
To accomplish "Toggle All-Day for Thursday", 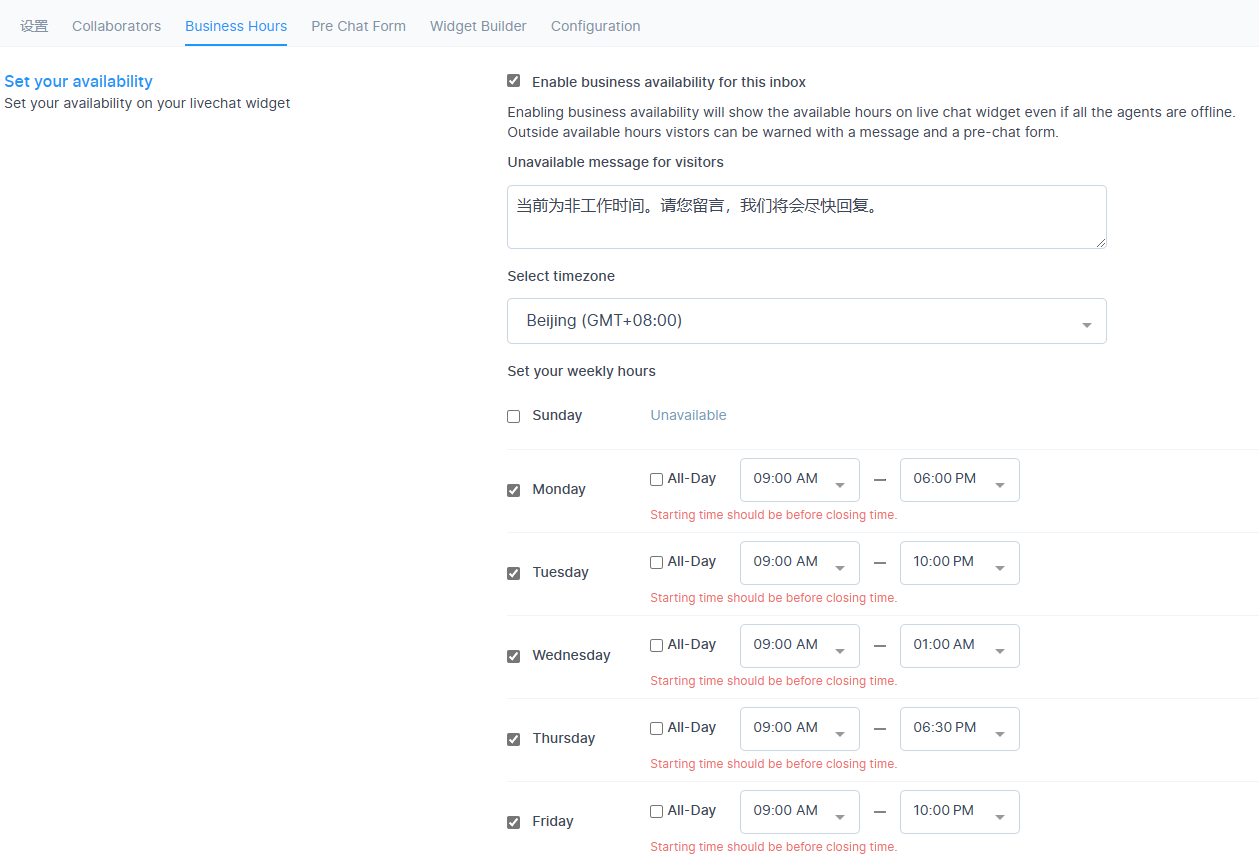I will point(656,728).
